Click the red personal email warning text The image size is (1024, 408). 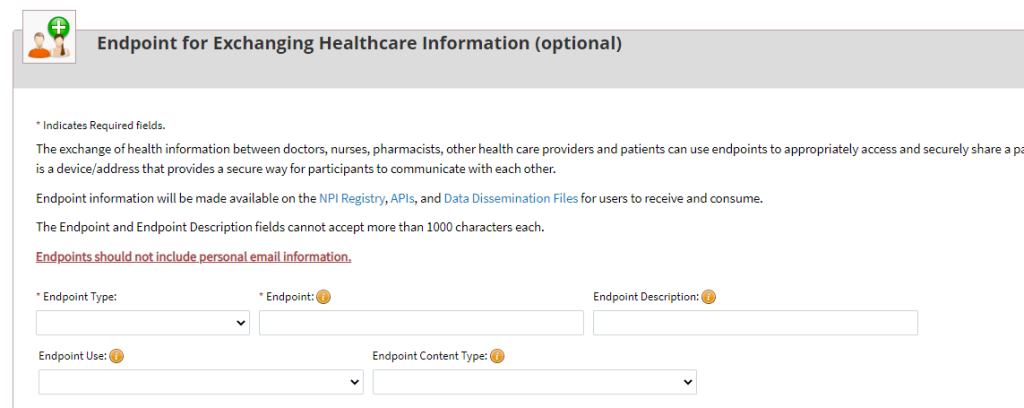tap(193, 257)
